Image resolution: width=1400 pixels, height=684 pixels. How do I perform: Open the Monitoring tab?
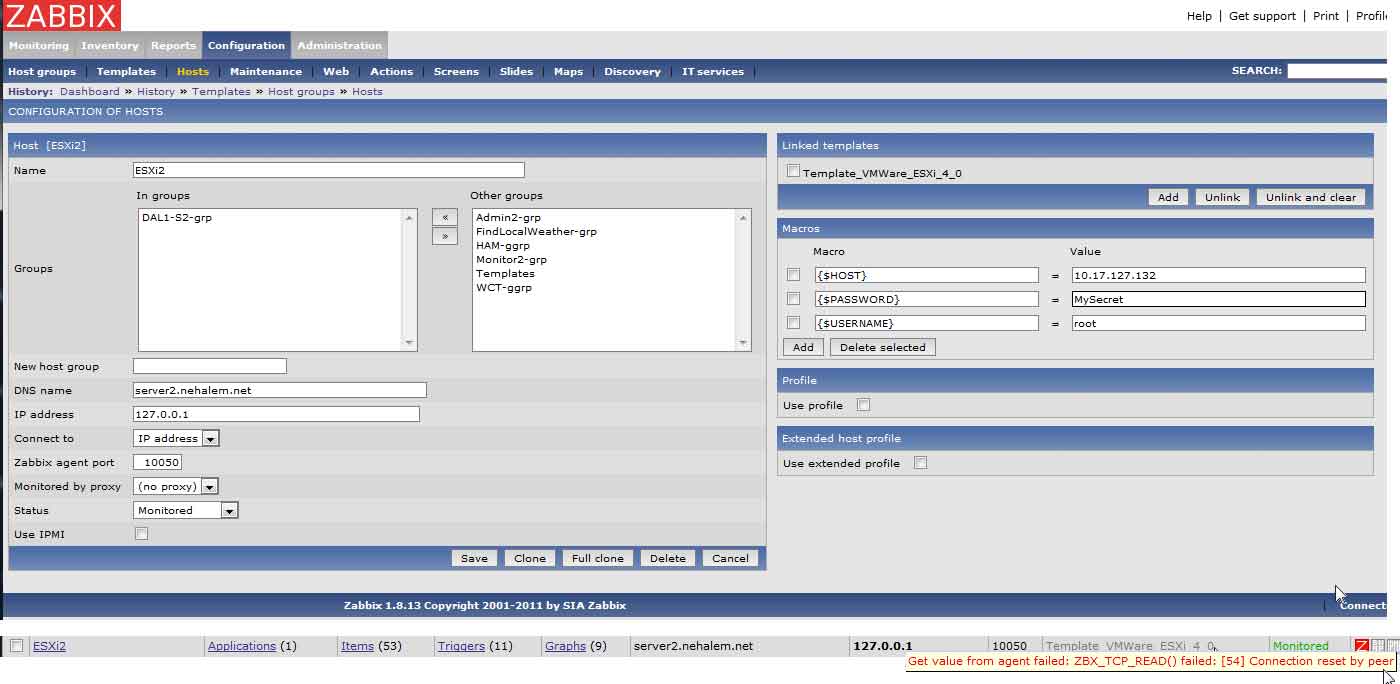[x=39, y=46]
